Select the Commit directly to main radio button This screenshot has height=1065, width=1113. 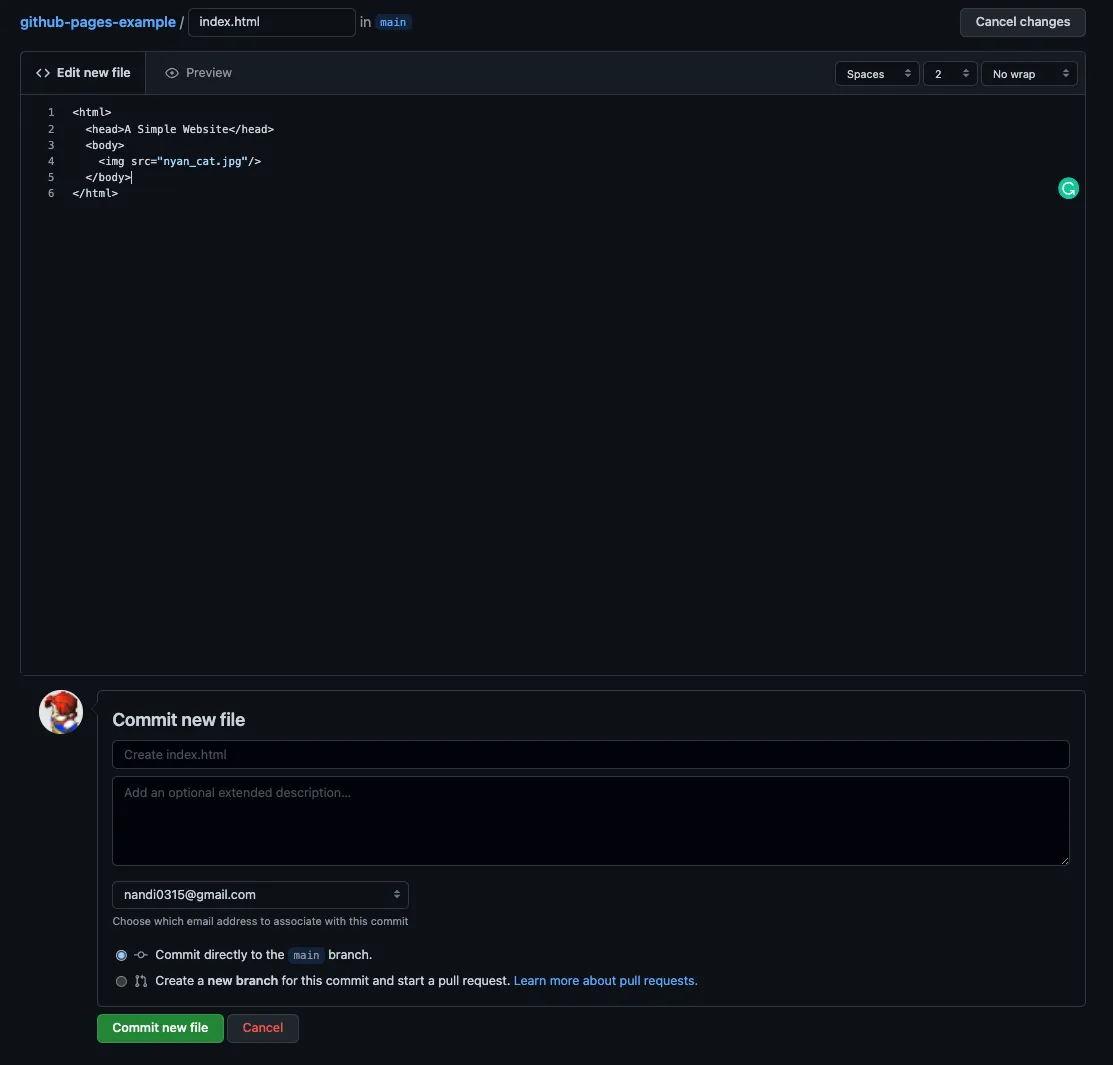121,954
